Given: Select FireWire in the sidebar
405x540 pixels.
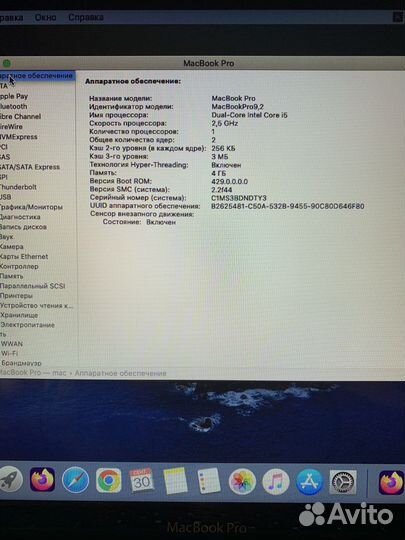Looking at the screenshot, I should click(x=11, y=127).
